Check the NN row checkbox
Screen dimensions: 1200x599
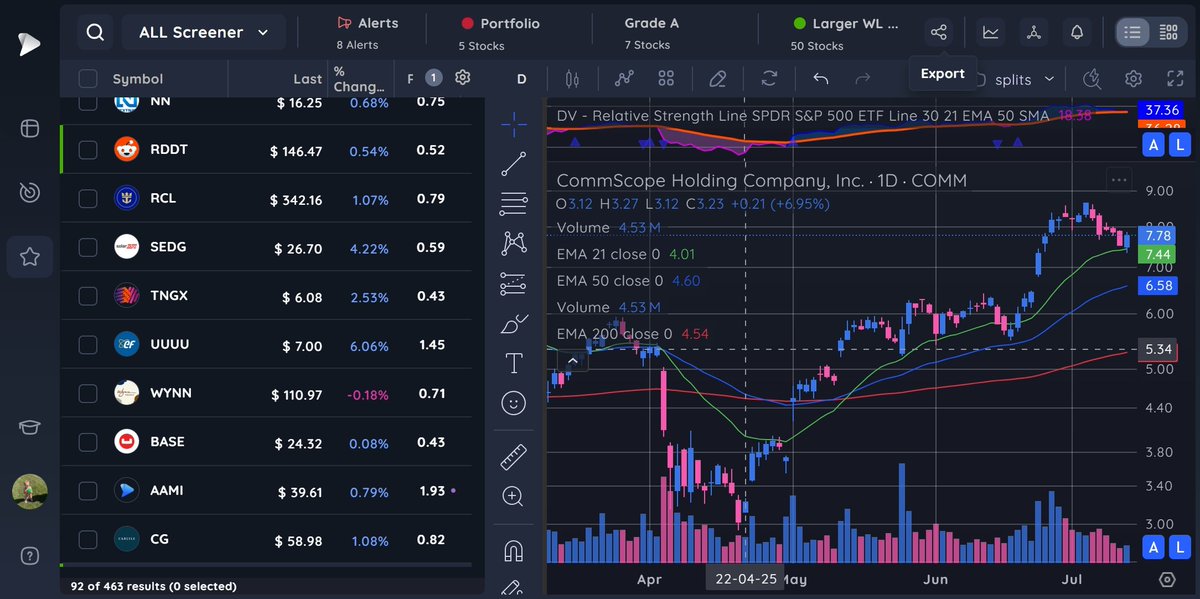tap(88, 102)
